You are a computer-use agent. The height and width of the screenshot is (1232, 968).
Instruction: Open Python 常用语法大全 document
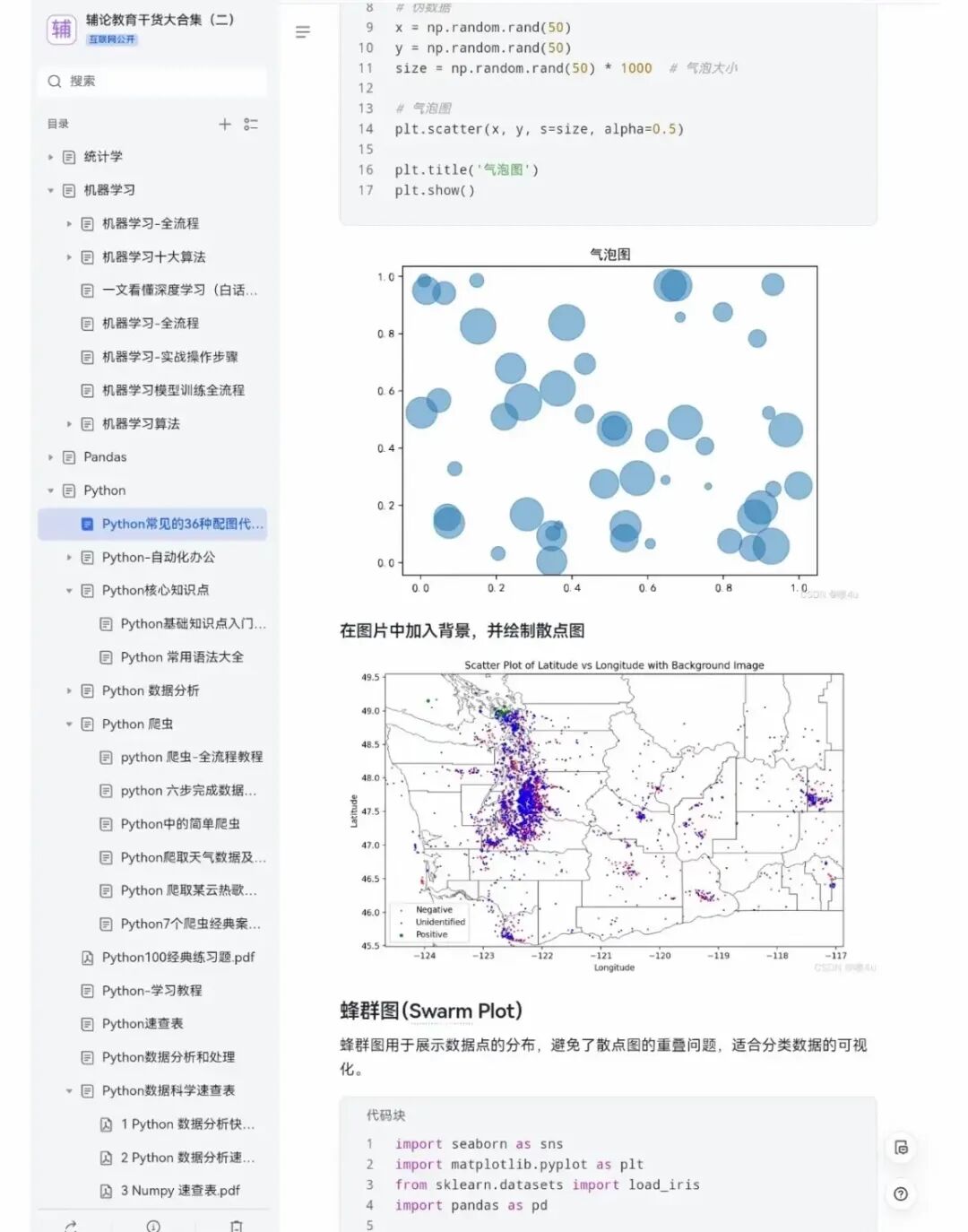pyautogui.click(x=182, y=657)
